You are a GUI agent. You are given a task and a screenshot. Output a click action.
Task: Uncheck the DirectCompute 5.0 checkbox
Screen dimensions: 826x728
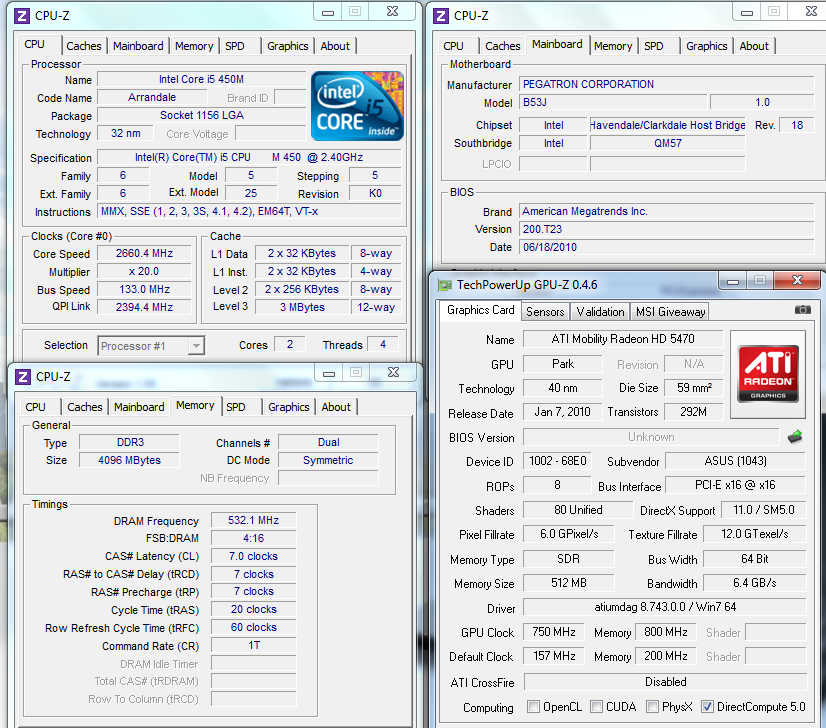pyautogui.click(x=707, y=706)
